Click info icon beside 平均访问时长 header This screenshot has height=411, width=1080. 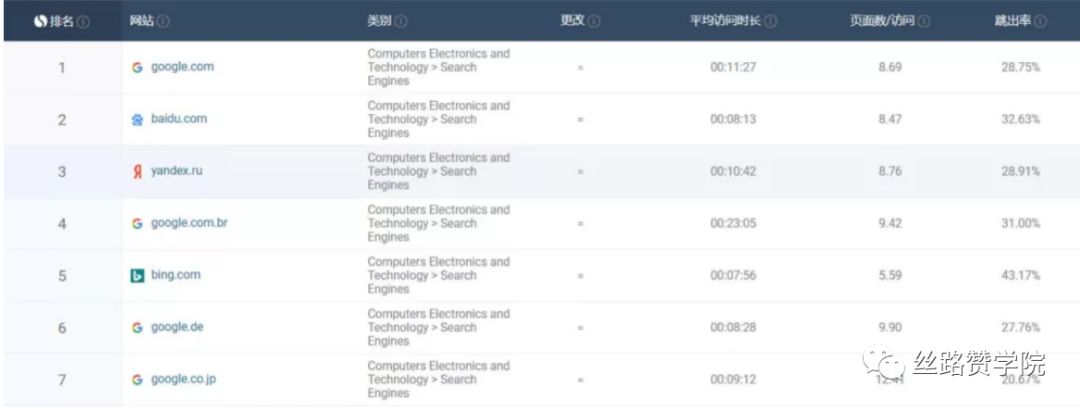click(771, 21)
